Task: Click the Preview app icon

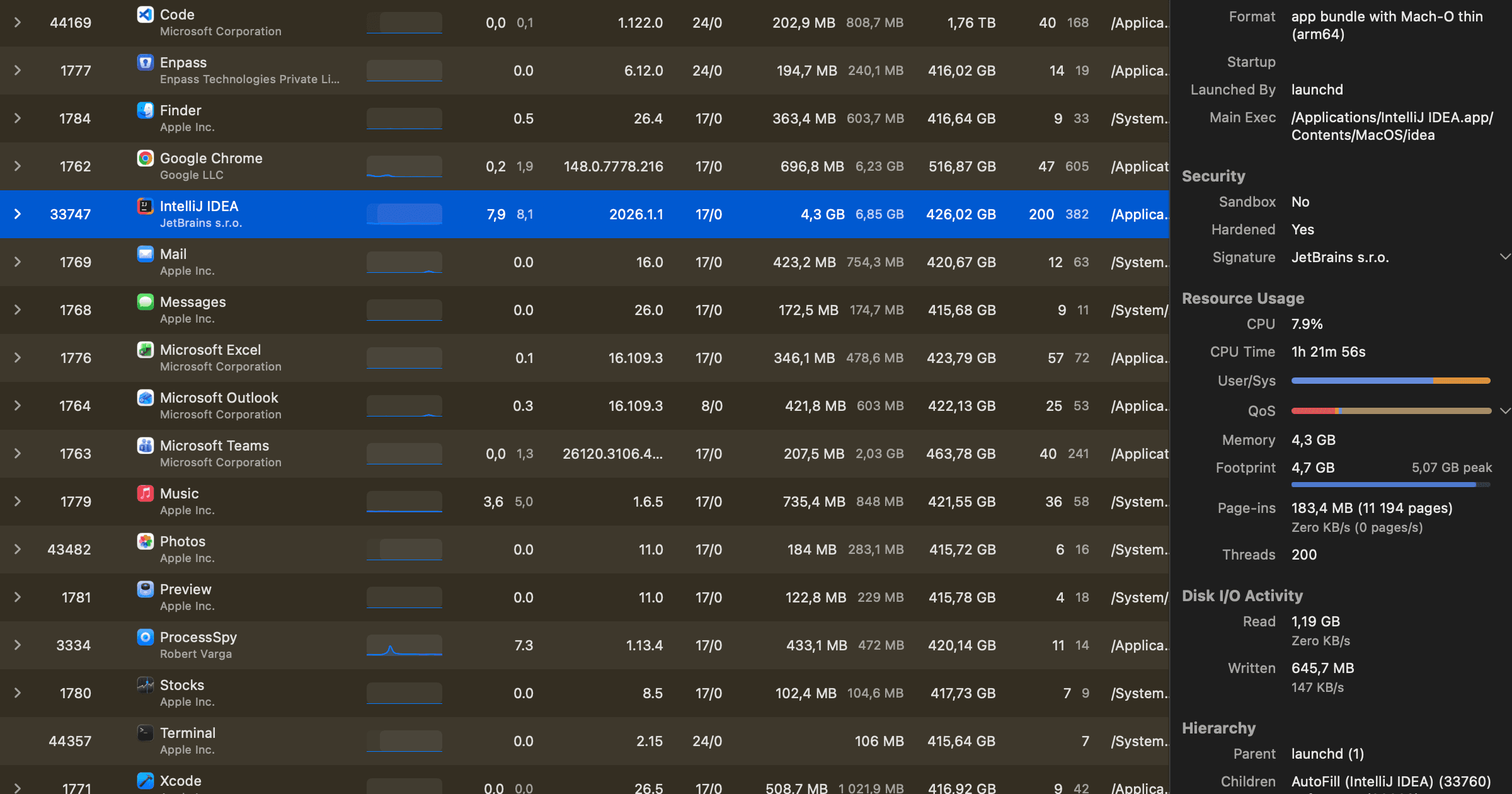Action: pos(146,589)
